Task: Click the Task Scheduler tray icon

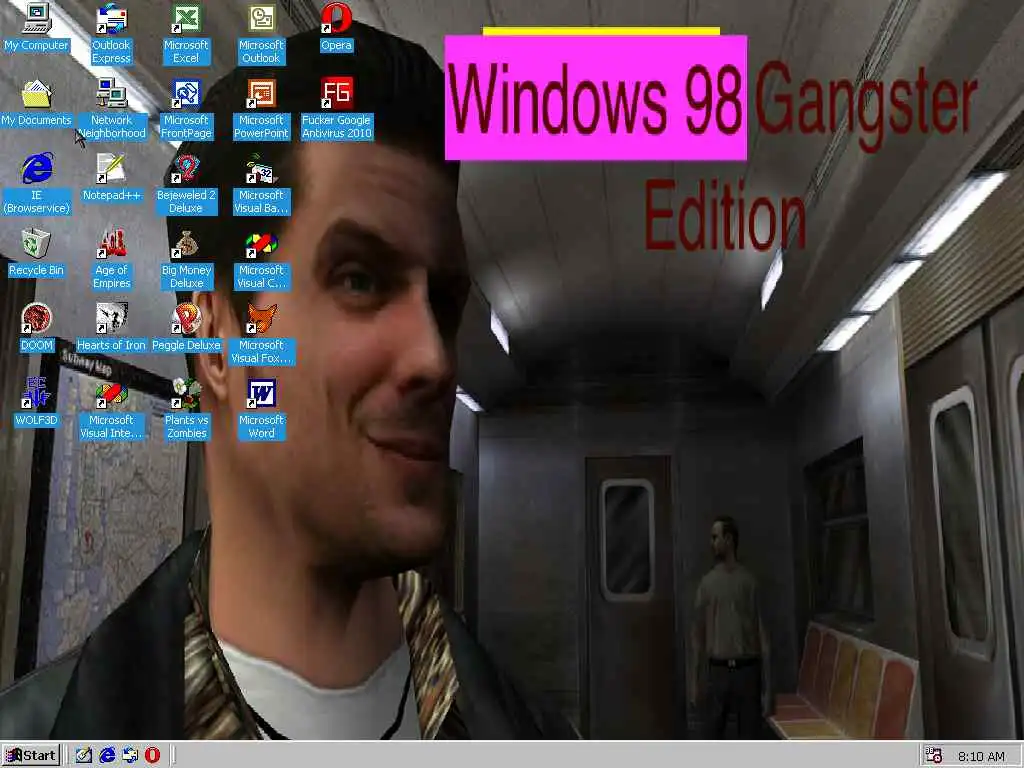Action: coord(934,756)
